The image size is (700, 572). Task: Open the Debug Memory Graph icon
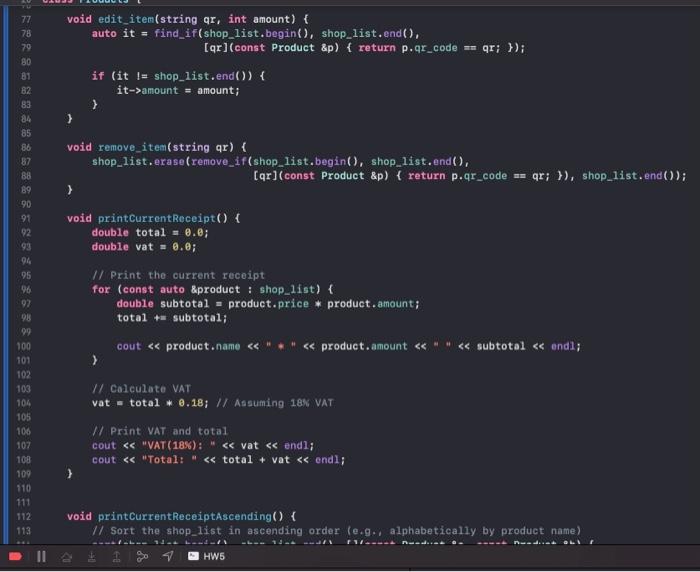click(142, 556)
